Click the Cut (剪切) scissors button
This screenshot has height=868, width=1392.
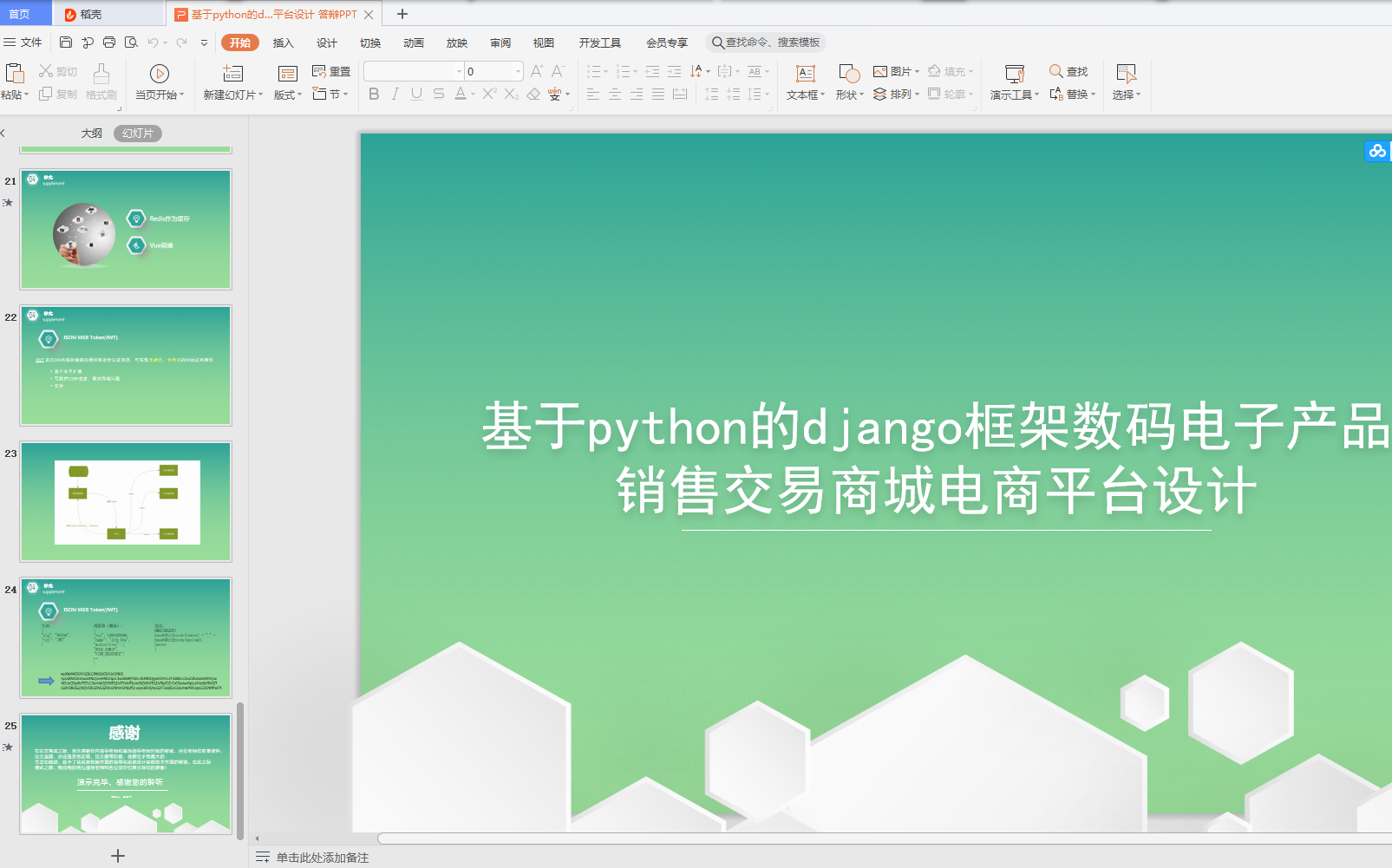click(58, 71)
